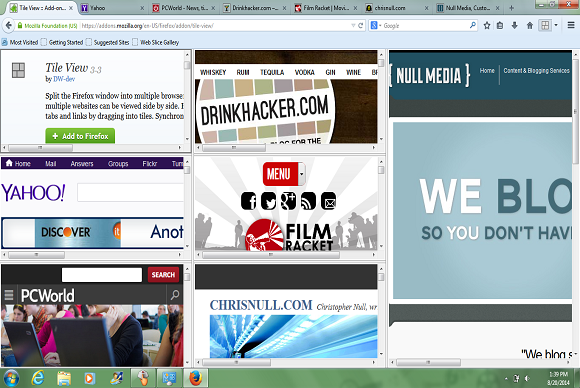Viewport: 580px width, 388px height.
Task: Open the DW-dev author link
Action: pos(64,79)
